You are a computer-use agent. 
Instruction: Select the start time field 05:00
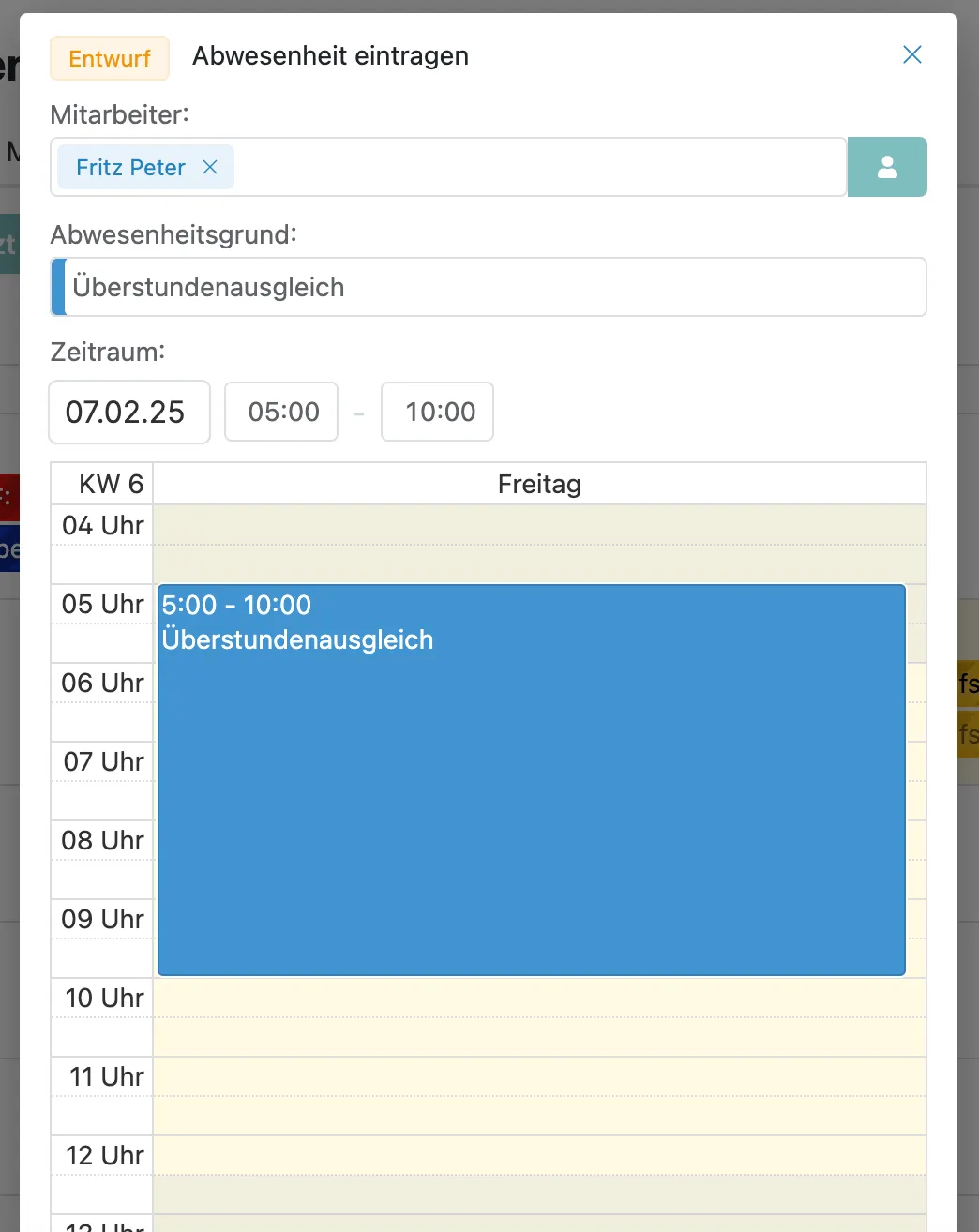pyautogui.click(x=281, y=412)
